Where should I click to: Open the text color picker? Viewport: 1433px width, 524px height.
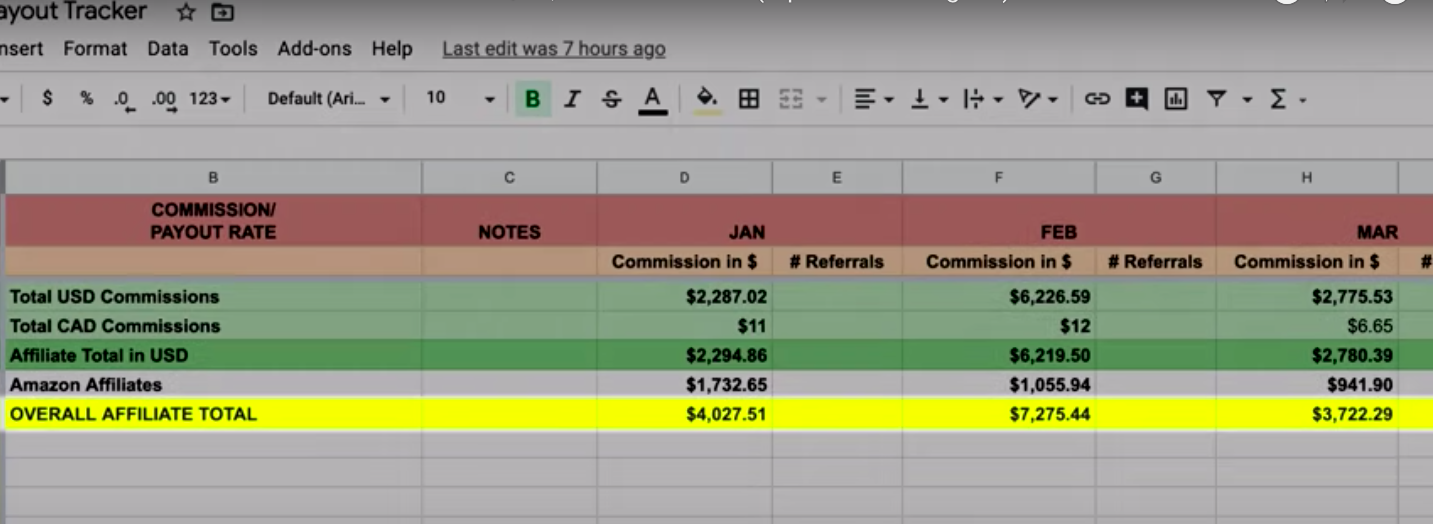[x=652, y=99]
